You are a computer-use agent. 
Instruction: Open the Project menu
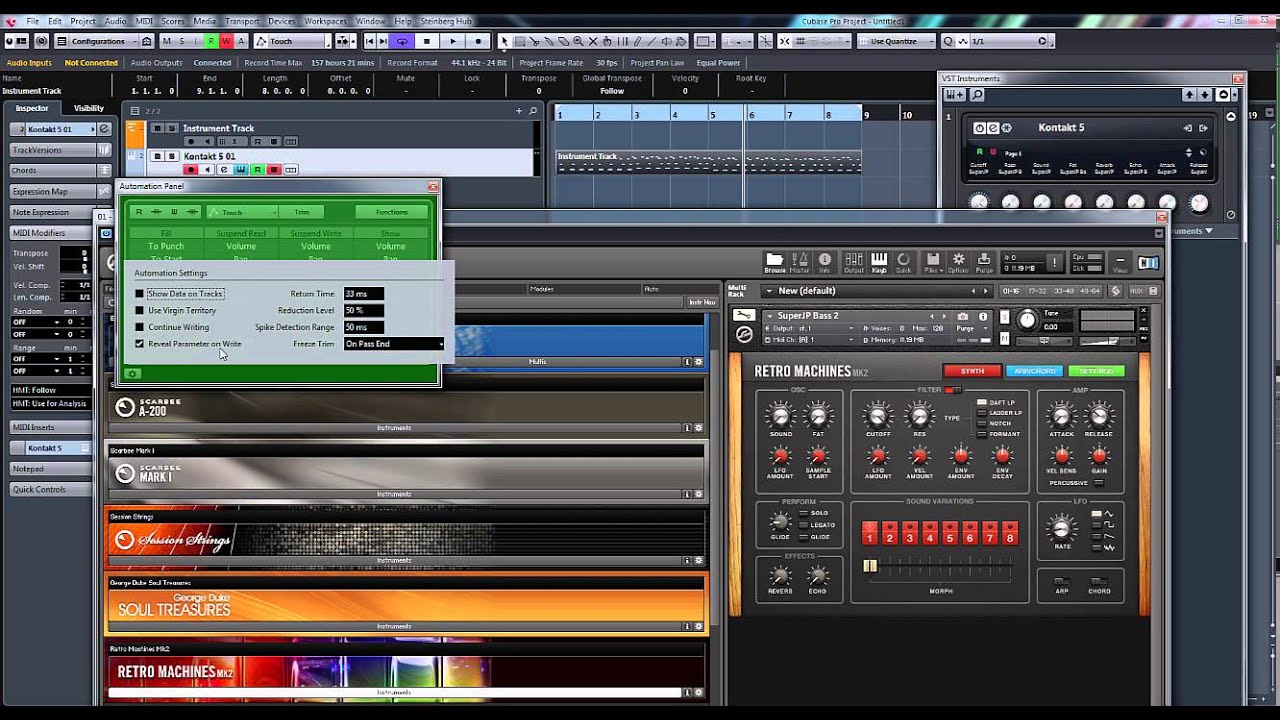coord(83,21)
